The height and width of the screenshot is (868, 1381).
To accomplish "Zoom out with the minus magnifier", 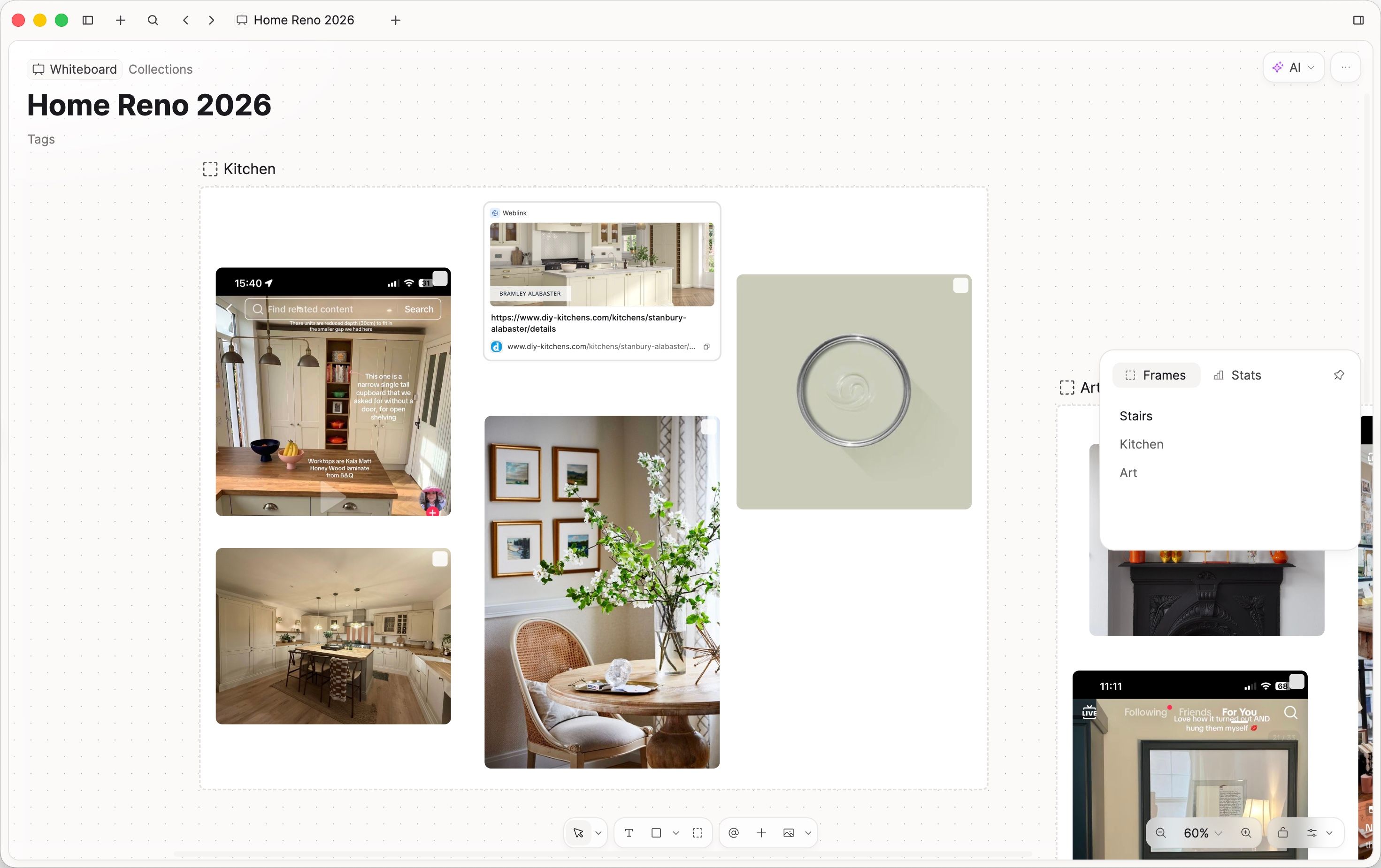I will coord(1161,833).
